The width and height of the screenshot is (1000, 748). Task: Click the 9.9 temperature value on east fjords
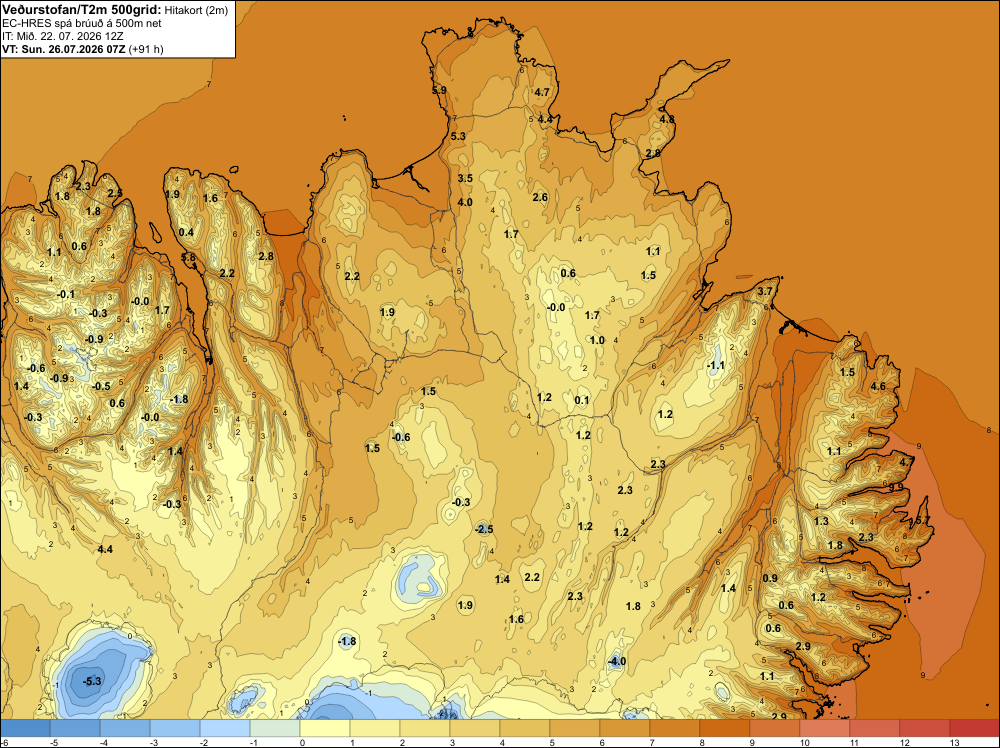coord(896,487)
